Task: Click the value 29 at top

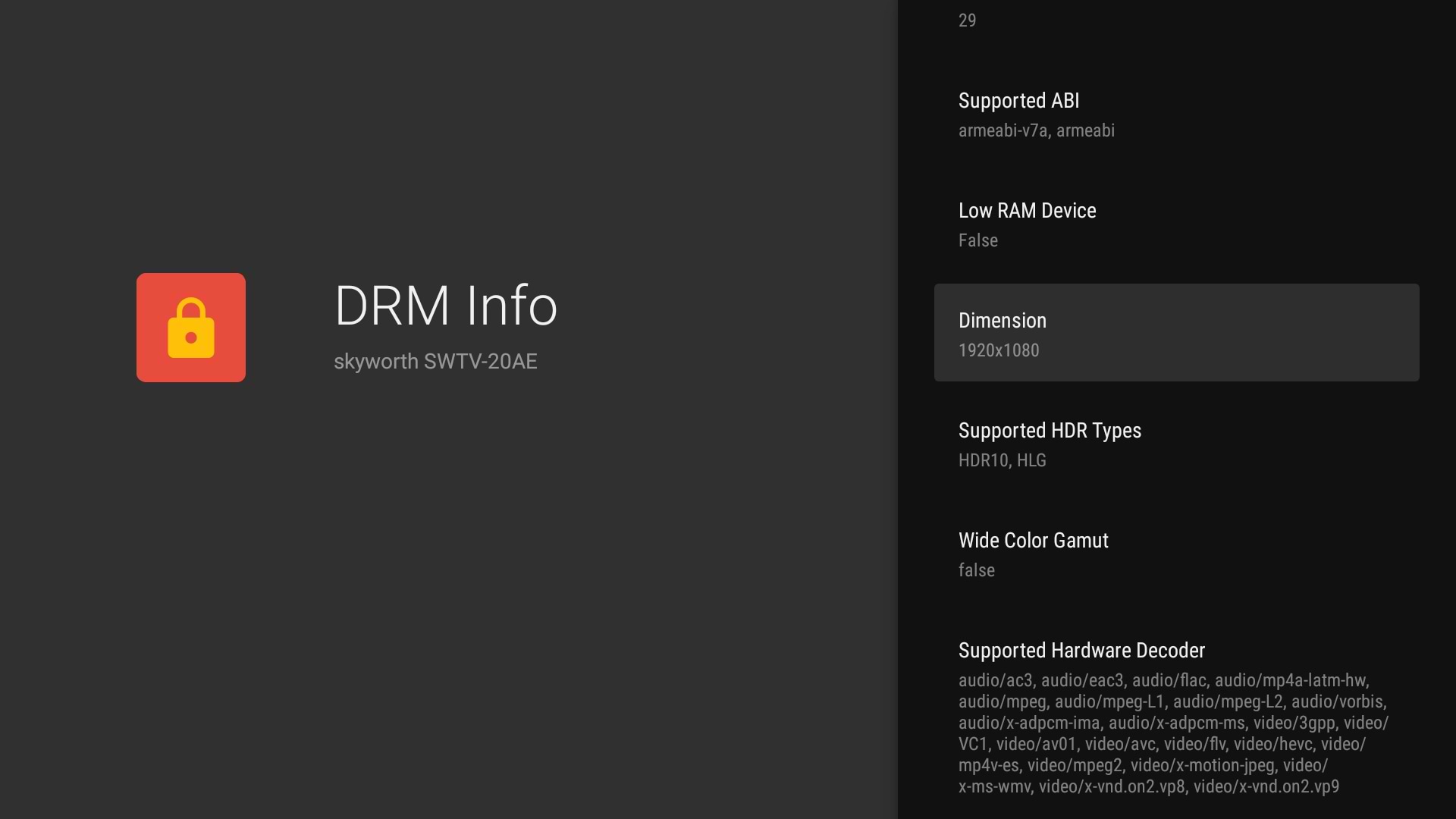Action: pos(967,20)
